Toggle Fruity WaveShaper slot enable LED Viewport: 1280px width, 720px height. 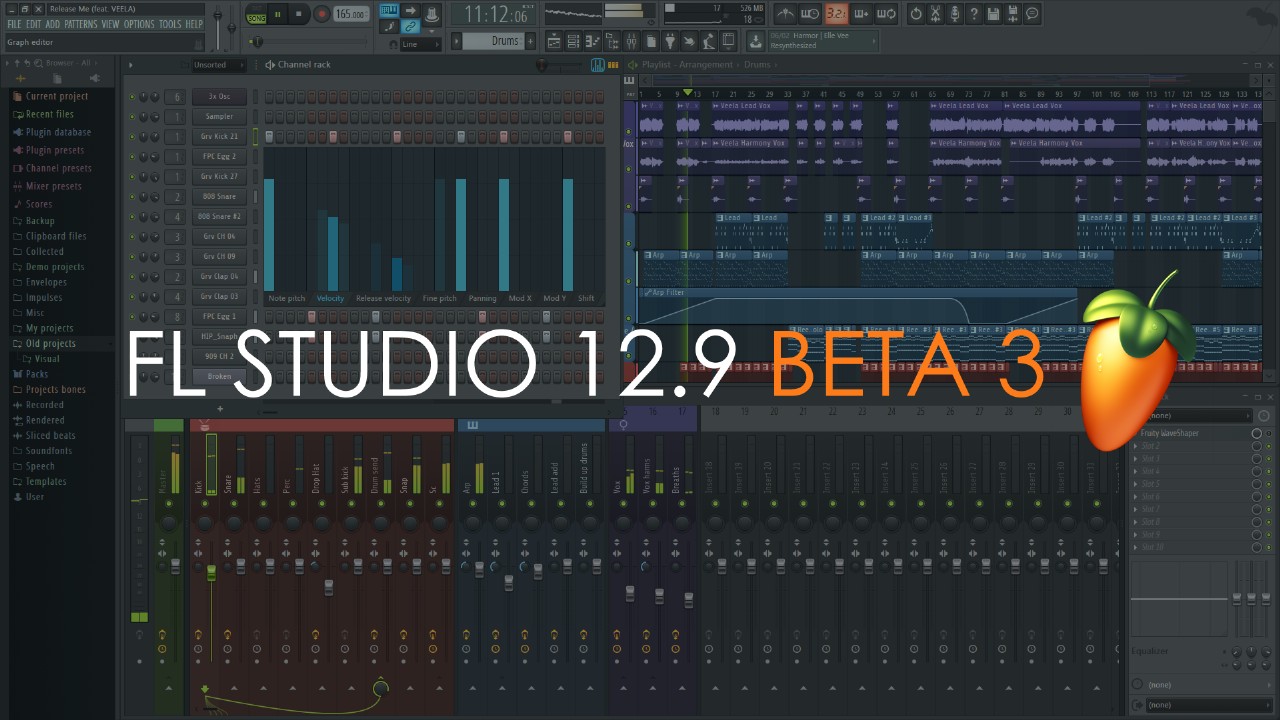pos(1269,433)
